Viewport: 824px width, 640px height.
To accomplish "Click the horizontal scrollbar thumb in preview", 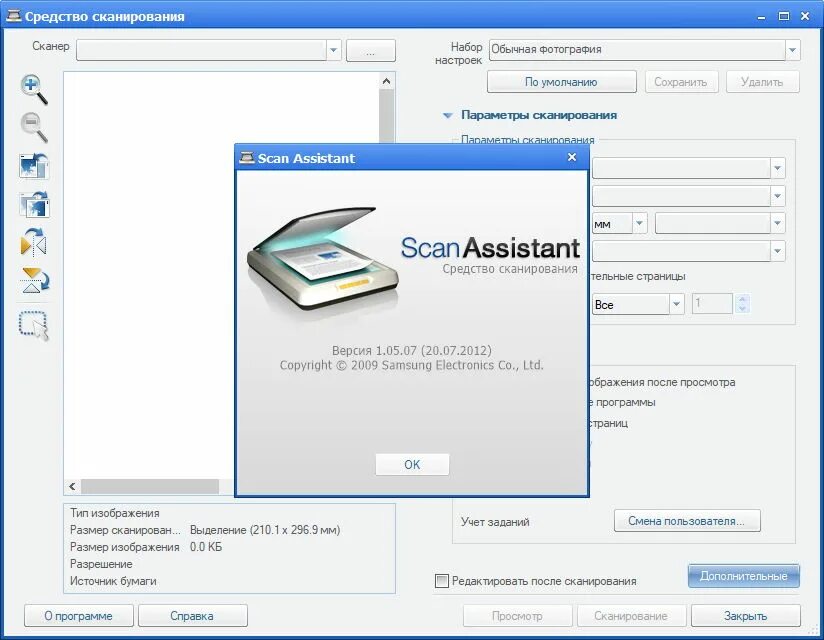I will point(150,487).
